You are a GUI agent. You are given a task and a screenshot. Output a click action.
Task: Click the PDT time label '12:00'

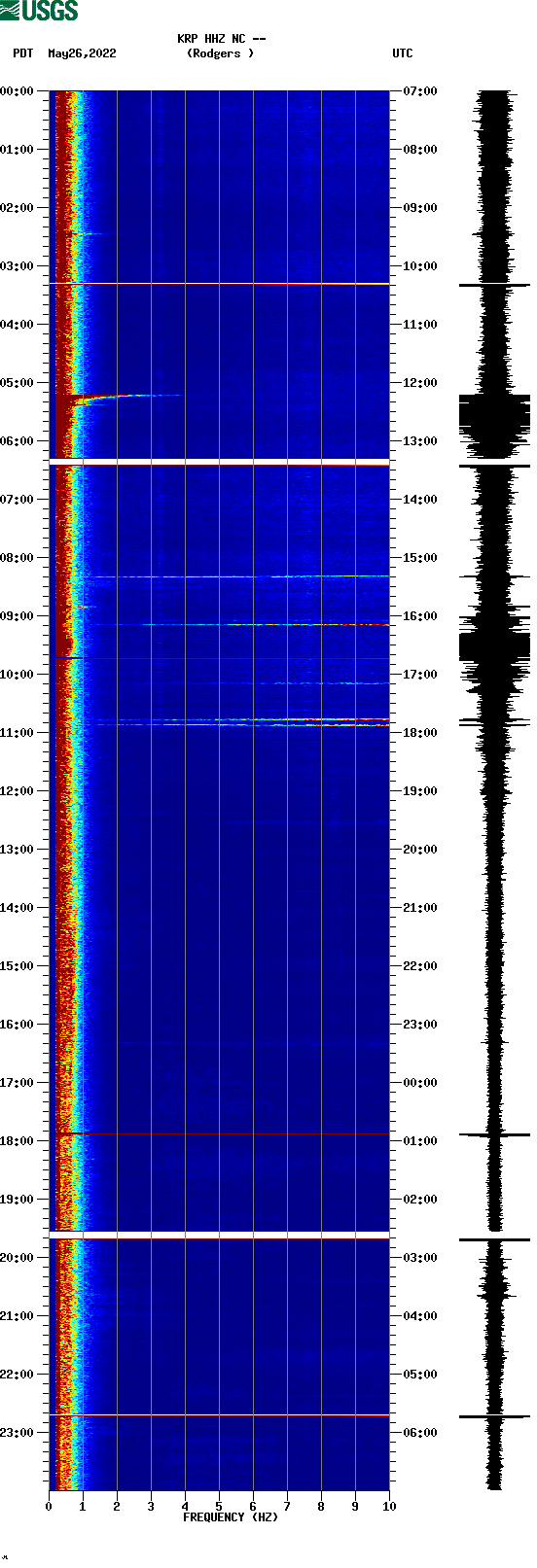coord(18,791)
